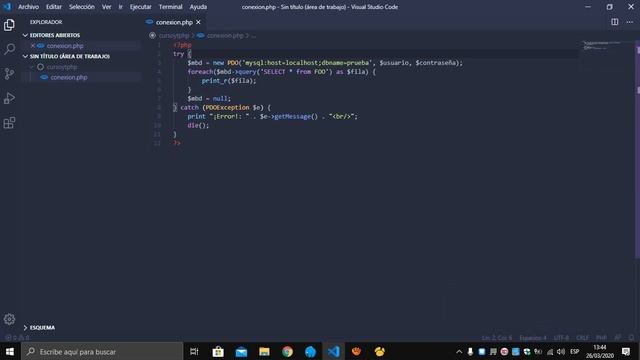The image size is (640, 360).
Task: Launch Microsoft Store from the taskbar
Action: pyautogui.click(x=218, y=351)
